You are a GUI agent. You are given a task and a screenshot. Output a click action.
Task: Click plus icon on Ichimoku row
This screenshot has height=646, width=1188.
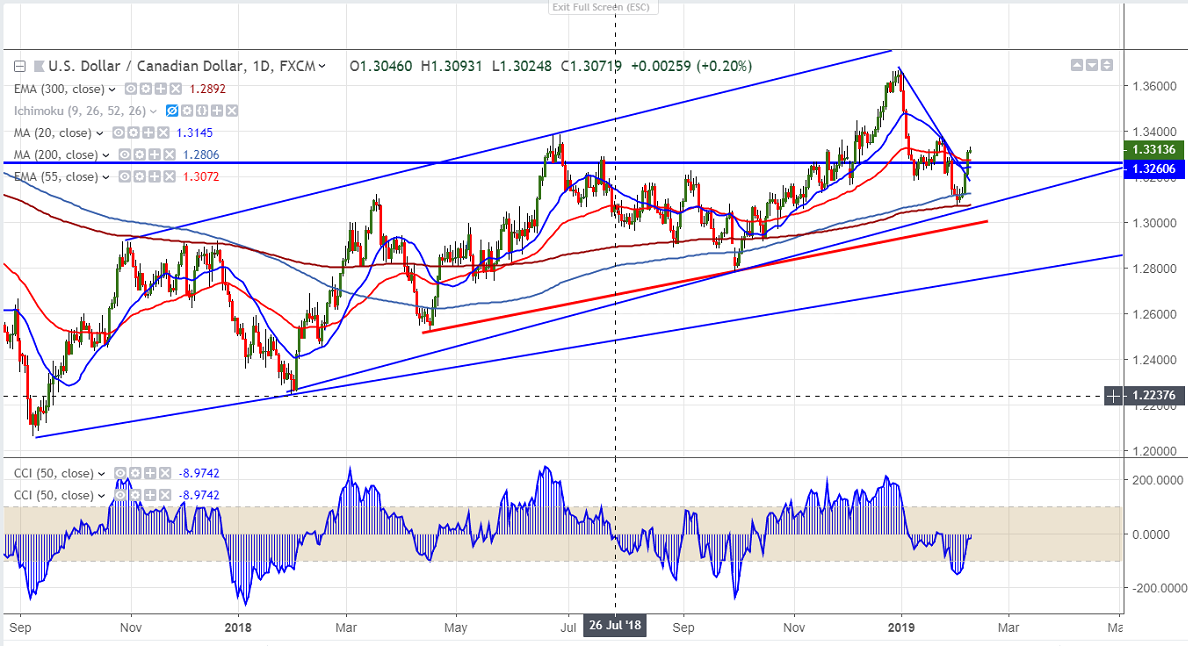(217, 111)
